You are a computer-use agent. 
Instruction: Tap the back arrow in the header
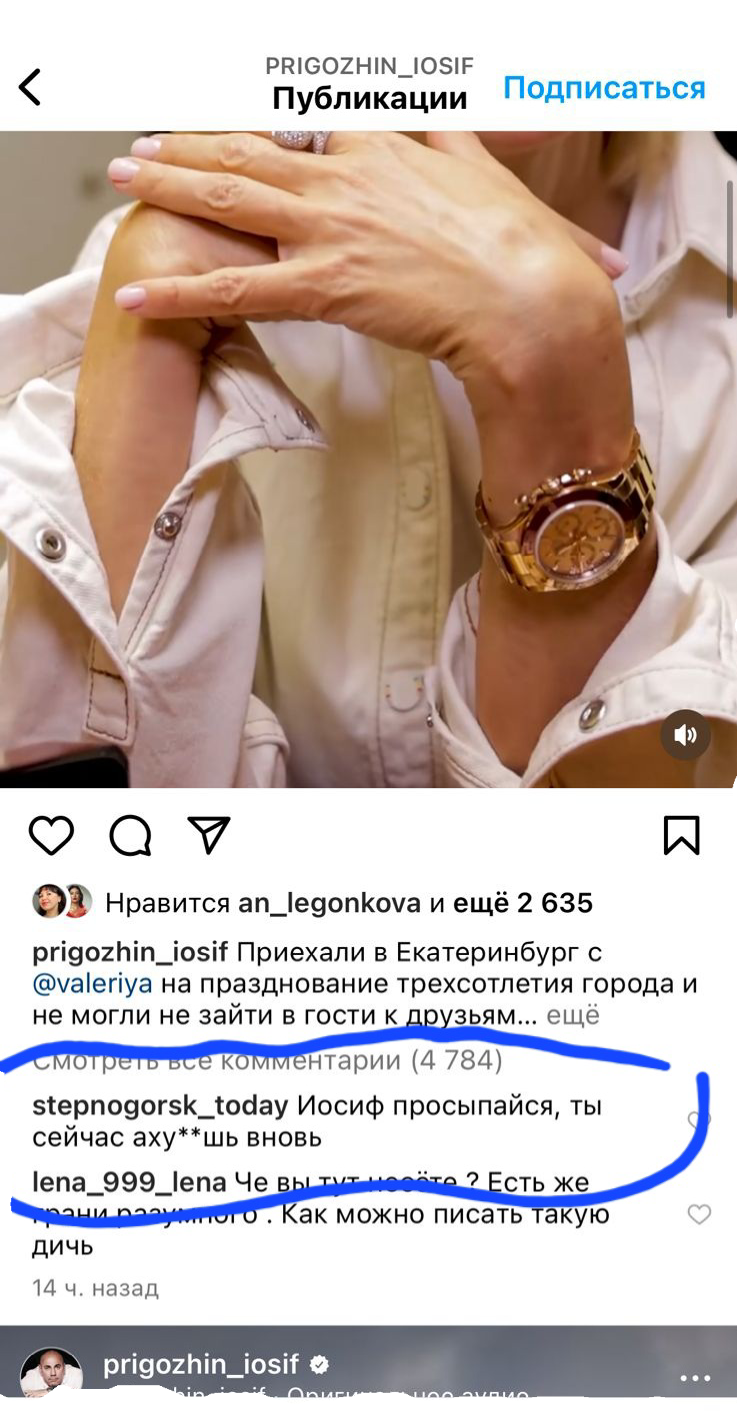[30, 88]
